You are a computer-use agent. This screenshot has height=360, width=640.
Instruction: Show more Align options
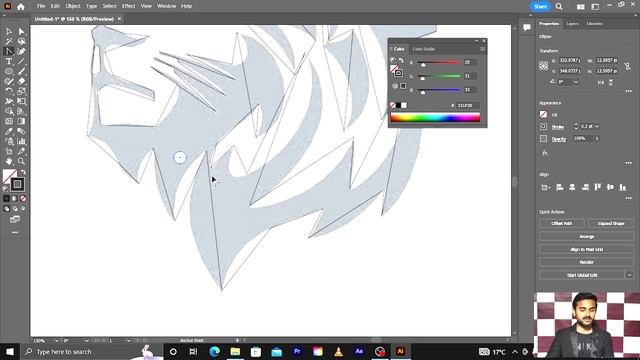click(629, 198)
